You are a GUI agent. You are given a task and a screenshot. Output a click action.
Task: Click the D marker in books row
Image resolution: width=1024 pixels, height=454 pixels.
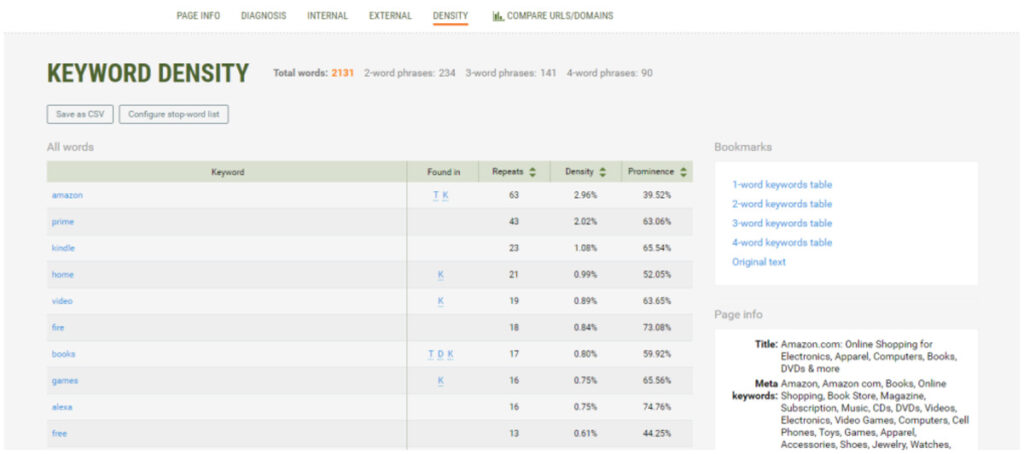(441, 354)
